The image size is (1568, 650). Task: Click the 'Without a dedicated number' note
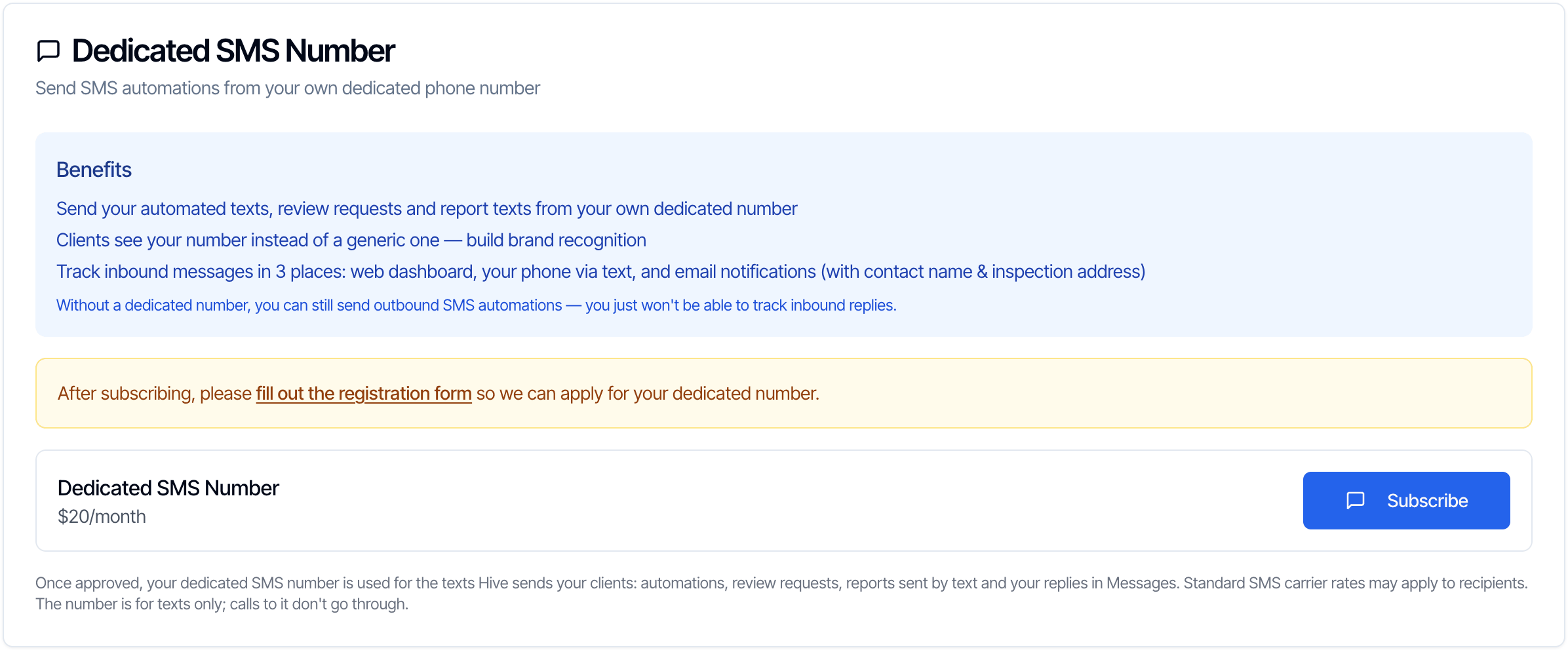477,305
